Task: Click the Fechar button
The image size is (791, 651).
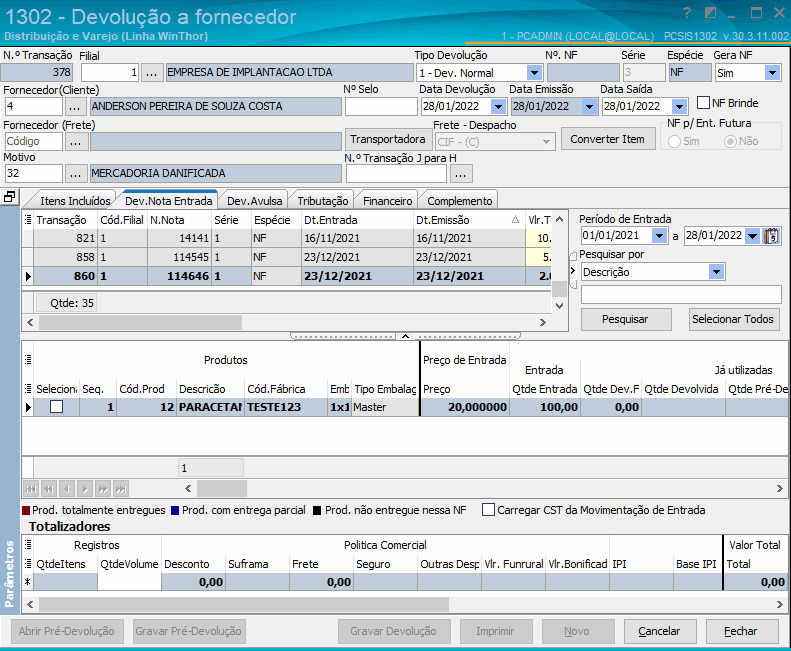Action: point(741,631)
